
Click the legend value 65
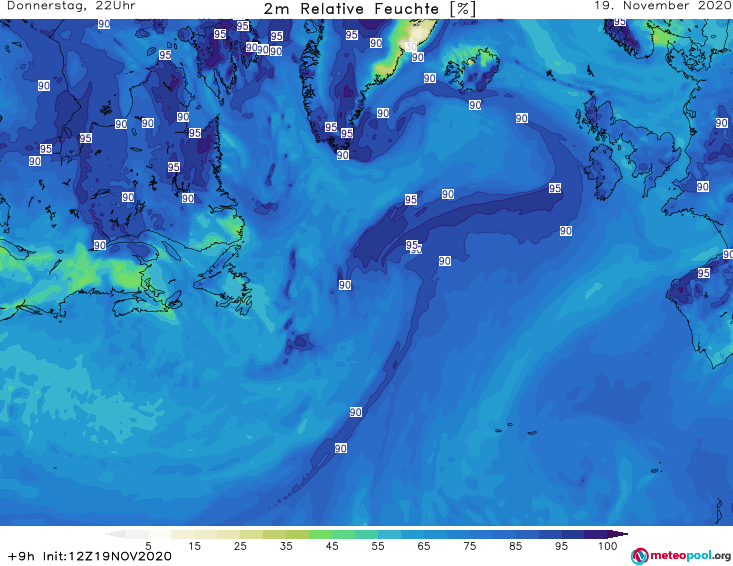pos(424,546)
